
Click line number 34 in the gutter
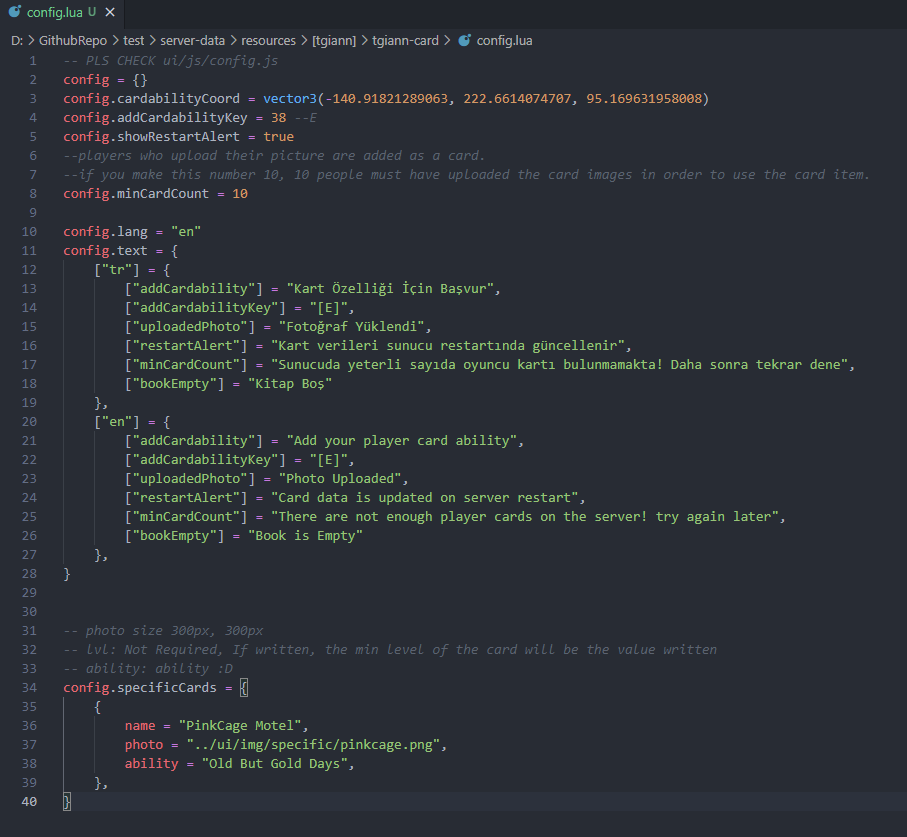[x=28, y=687]
